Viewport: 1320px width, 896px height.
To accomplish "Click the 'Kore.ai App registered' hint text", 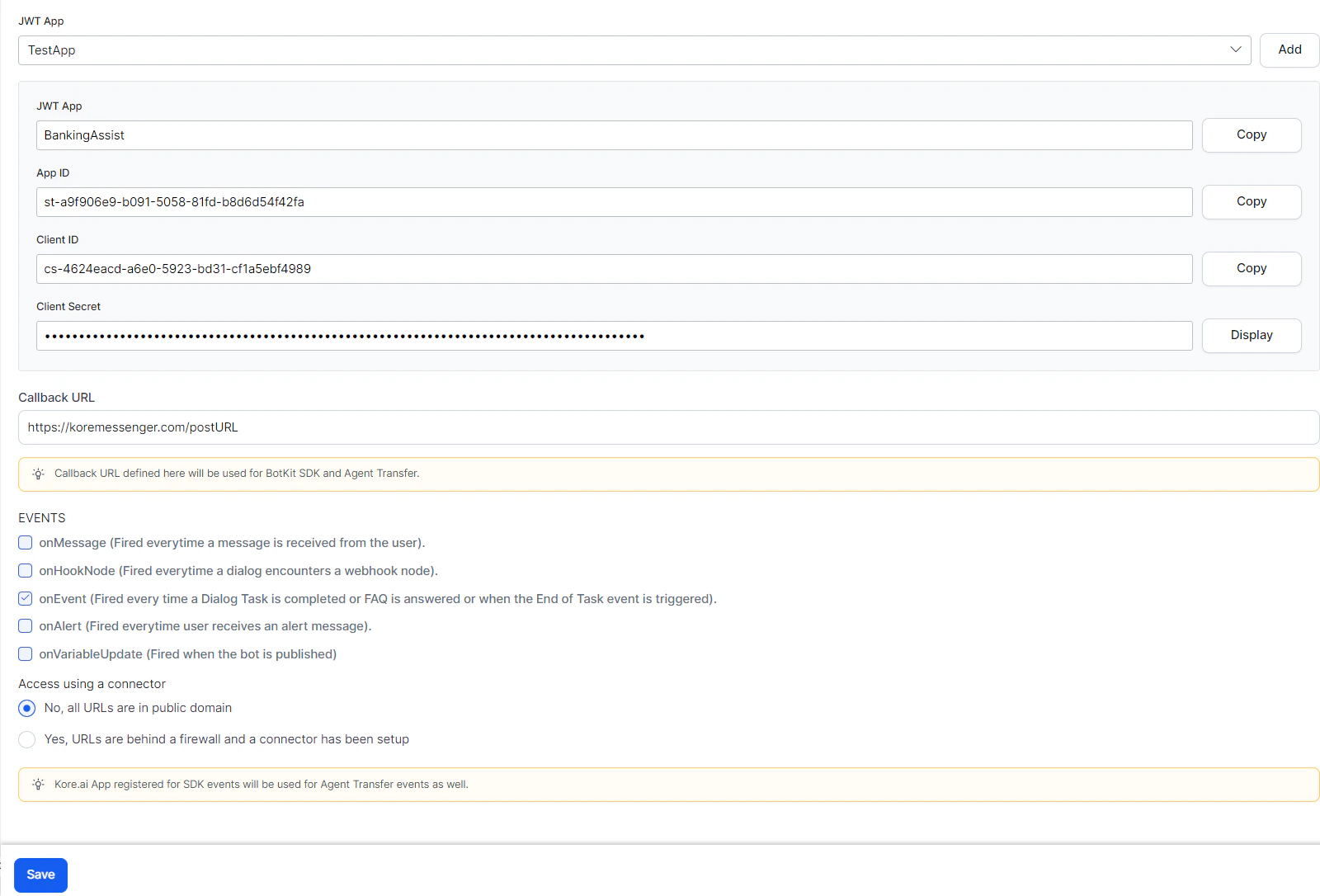I will point(262,785).
